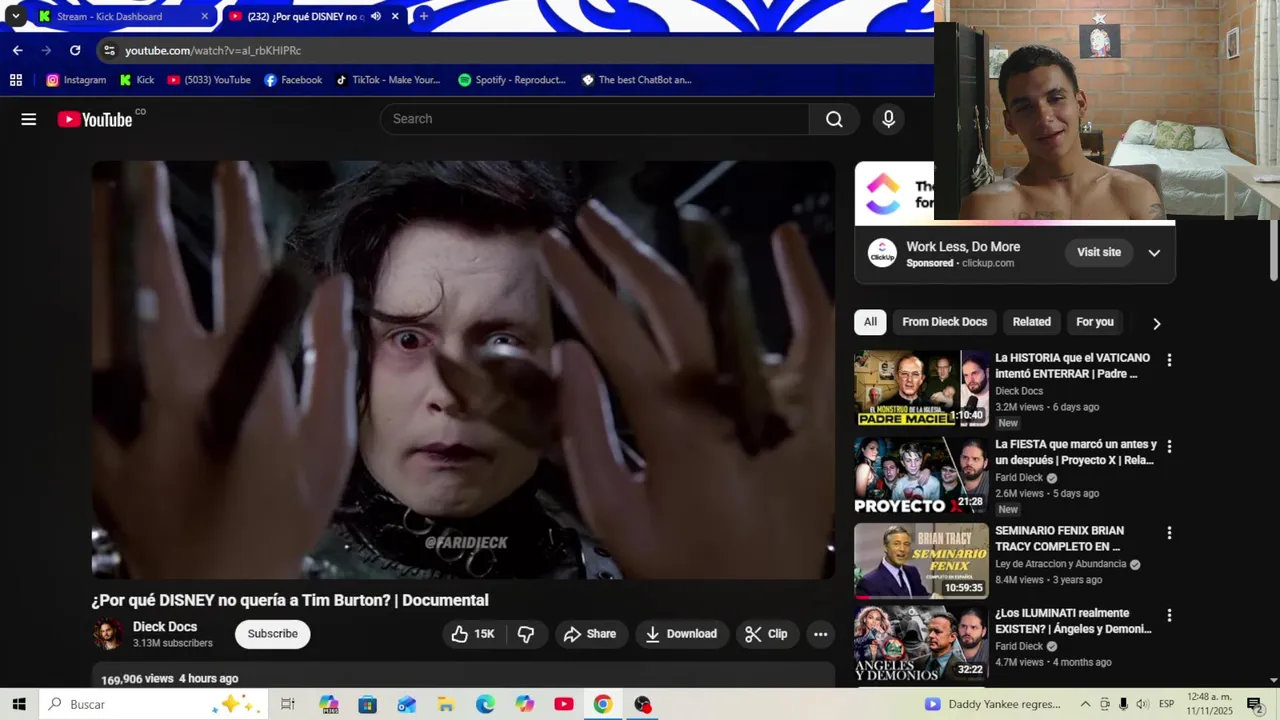Open File Explorer from taskbar
The height and width of the screenshot is (720, 1280).
(446, 704)
